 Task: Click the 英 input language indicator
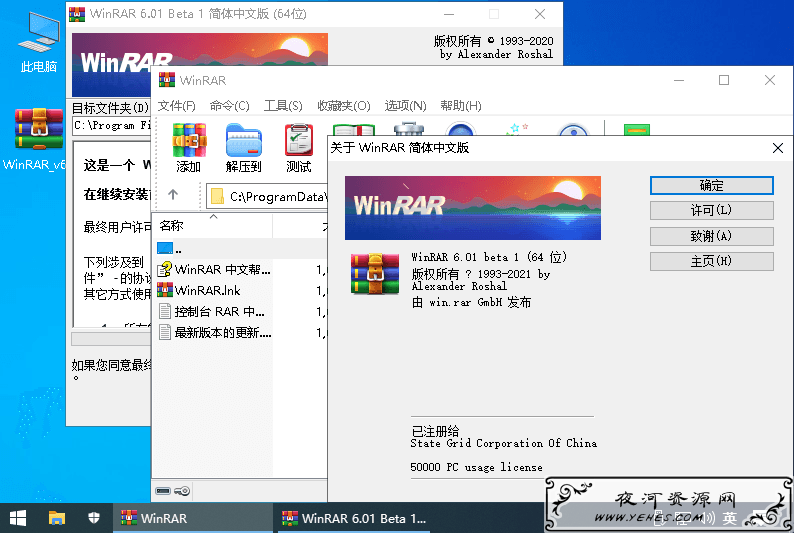(x=730, y=518)
